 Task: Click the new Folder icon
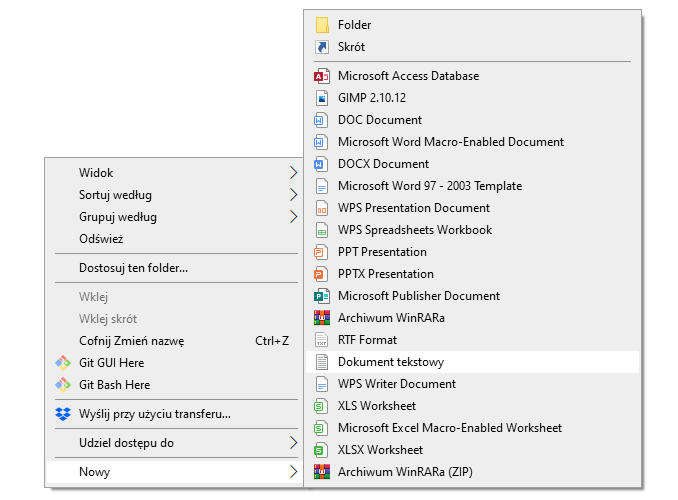click(x=321, y=25)
